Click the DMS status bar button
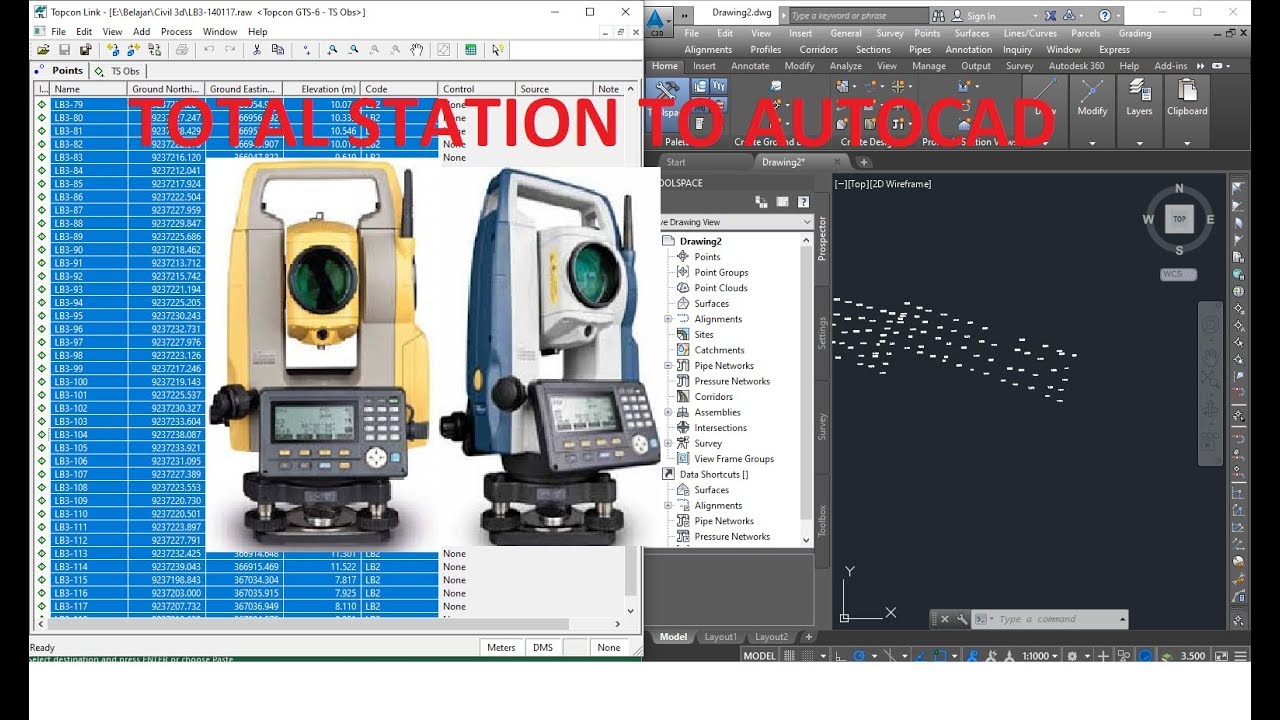1280x720 pixels. tap(542, 648)
